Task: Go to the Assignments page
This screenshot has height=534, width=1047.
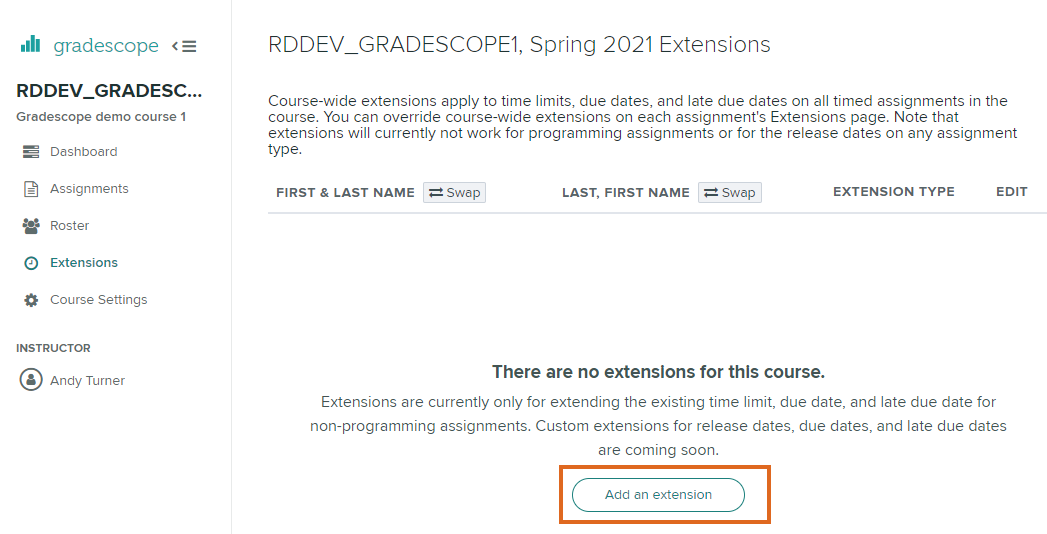Action: pyautogui.click(x=89, y=189)
